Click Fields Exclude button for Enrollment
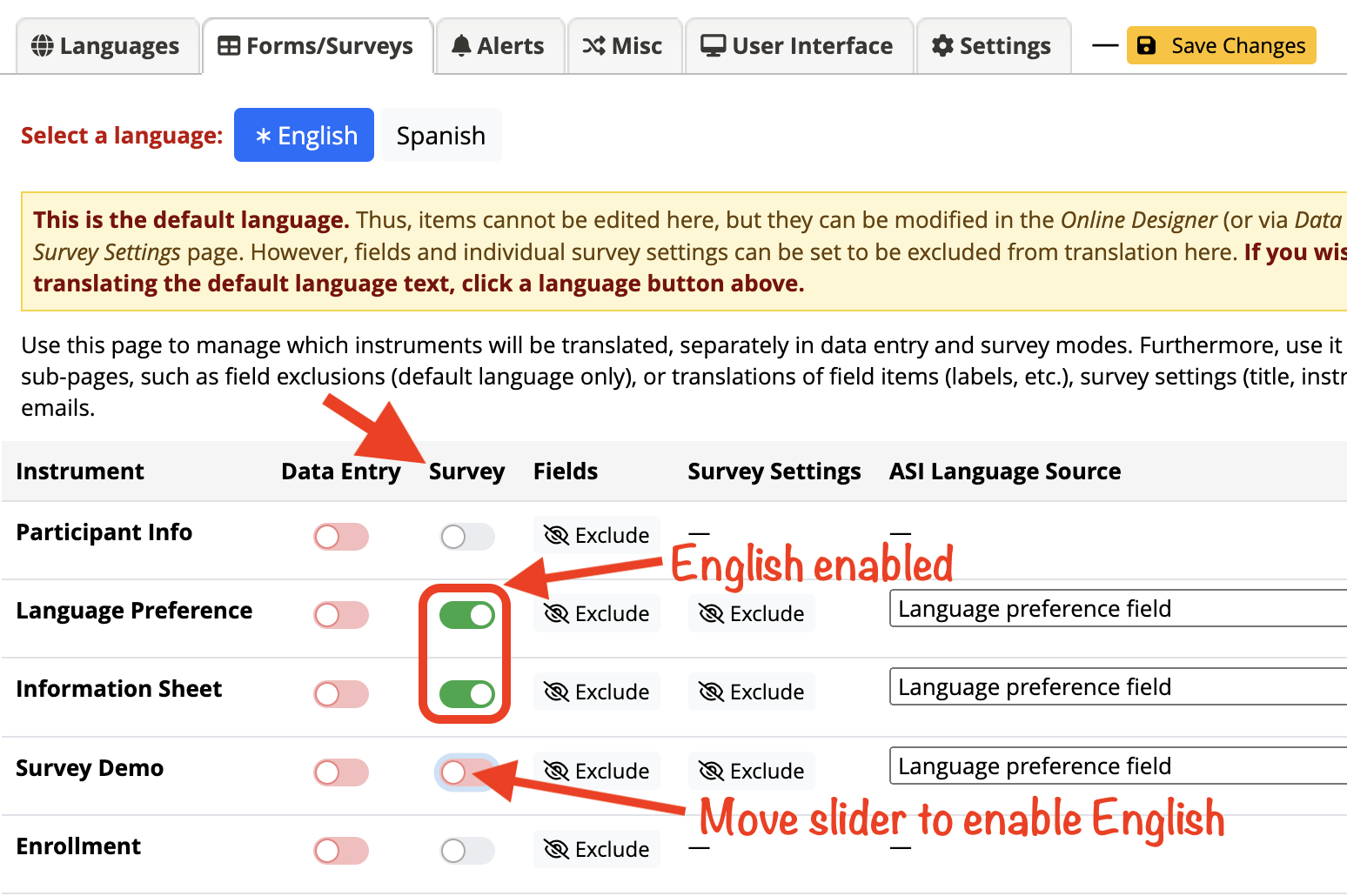This screenshot has width=1347, height=896. click(597, 849)
